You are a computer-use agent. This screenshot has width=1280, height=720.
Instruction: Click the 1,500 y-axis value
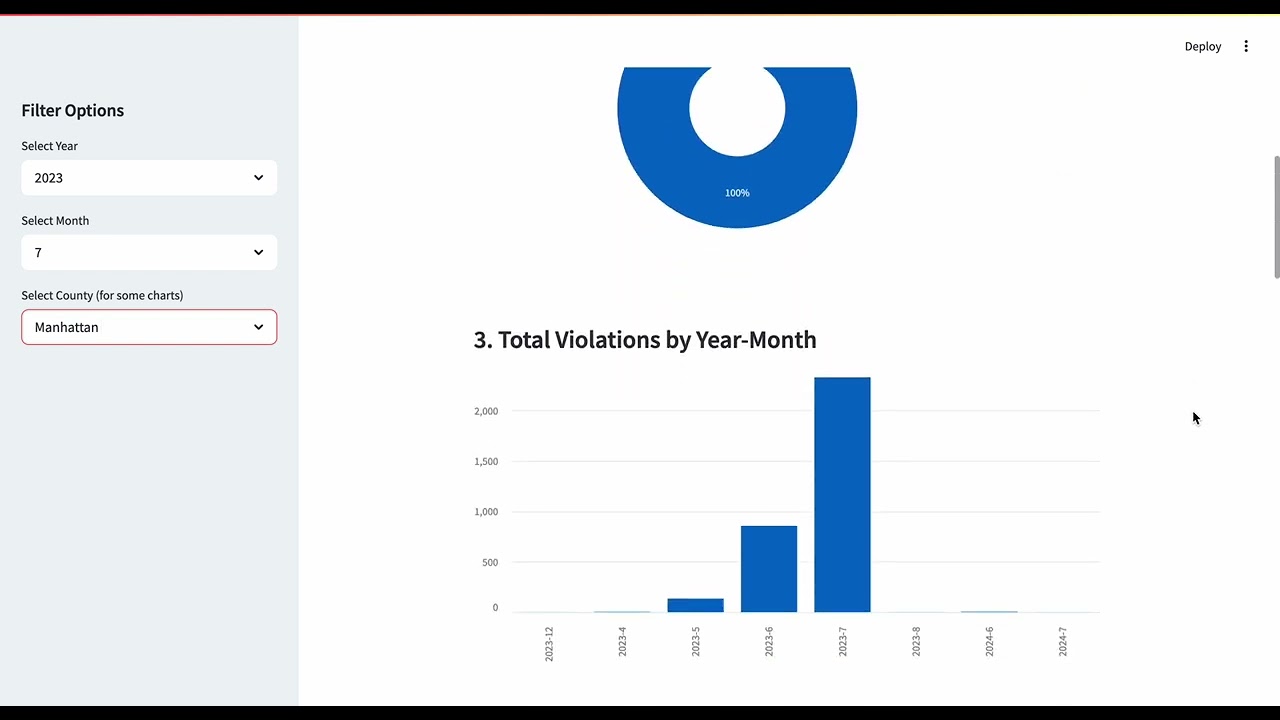(x=486, y=461)
